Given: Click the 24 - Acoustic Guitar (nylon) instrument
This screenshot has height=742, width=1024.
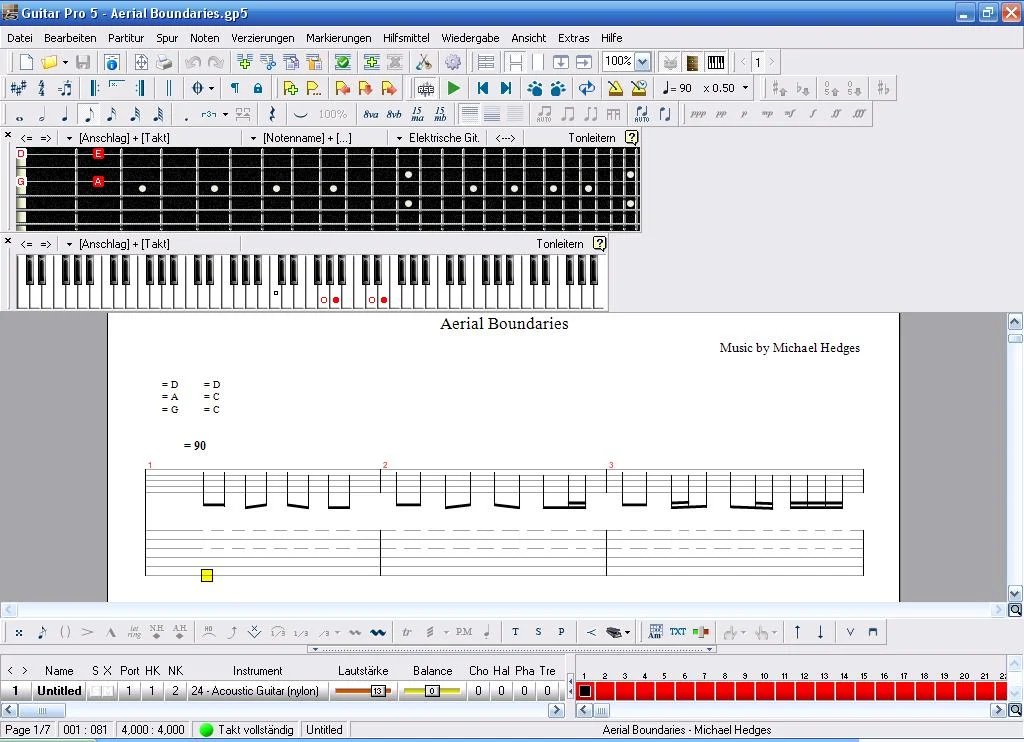Looking at the screenshot, I should pyautogui.click(x=255, y=691).
